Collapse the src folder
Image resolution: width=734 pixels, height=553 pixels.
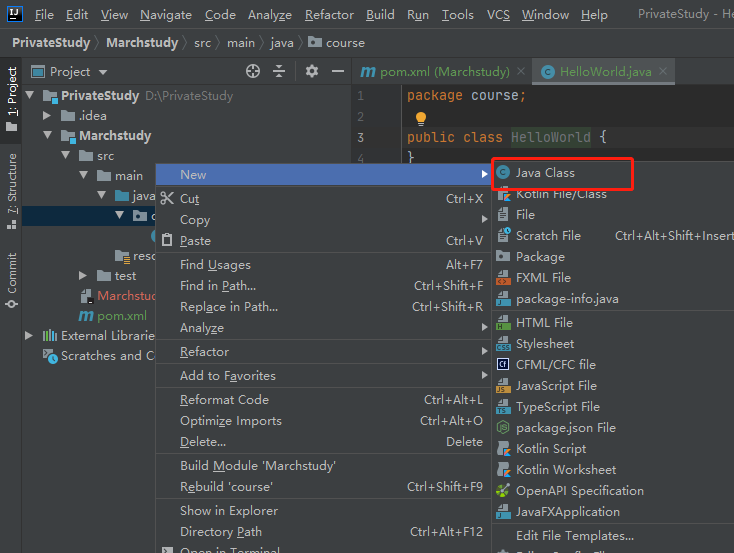(66, 155)
